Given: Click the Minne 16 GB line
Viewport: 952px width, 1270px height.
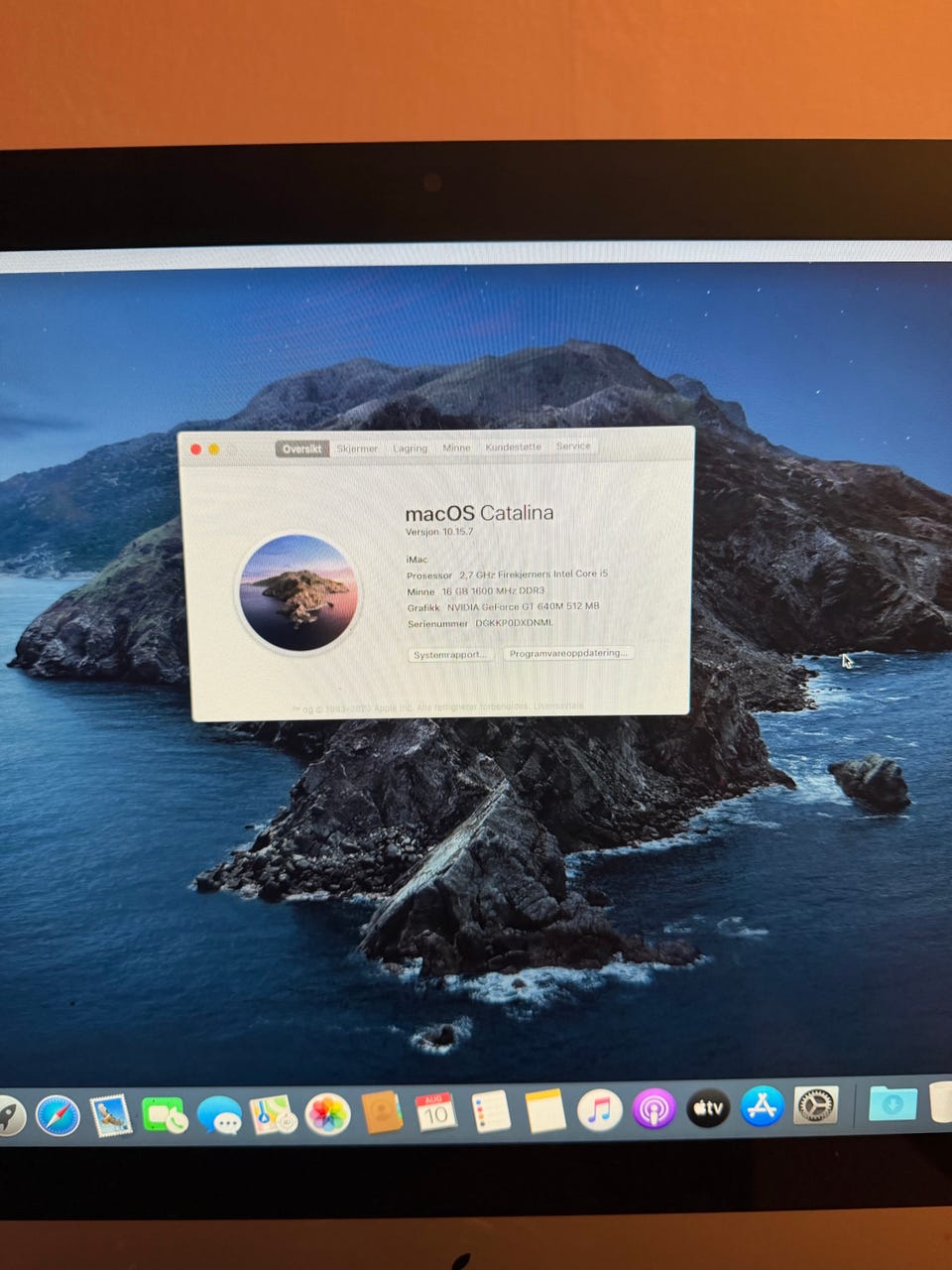Looking at the screenshot, I should [476, 590].
